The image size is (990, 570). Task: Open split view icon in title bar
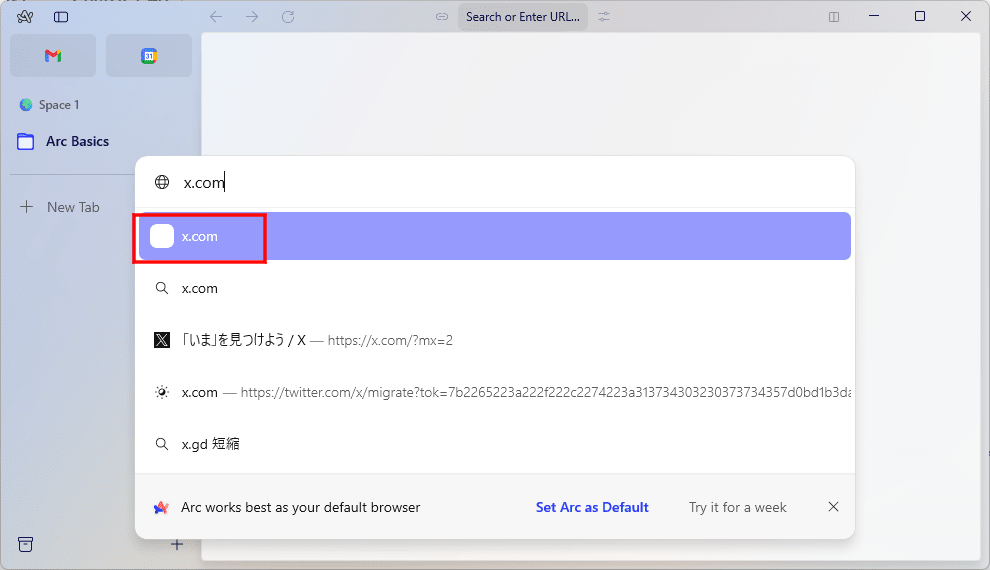tap(834, 17)
